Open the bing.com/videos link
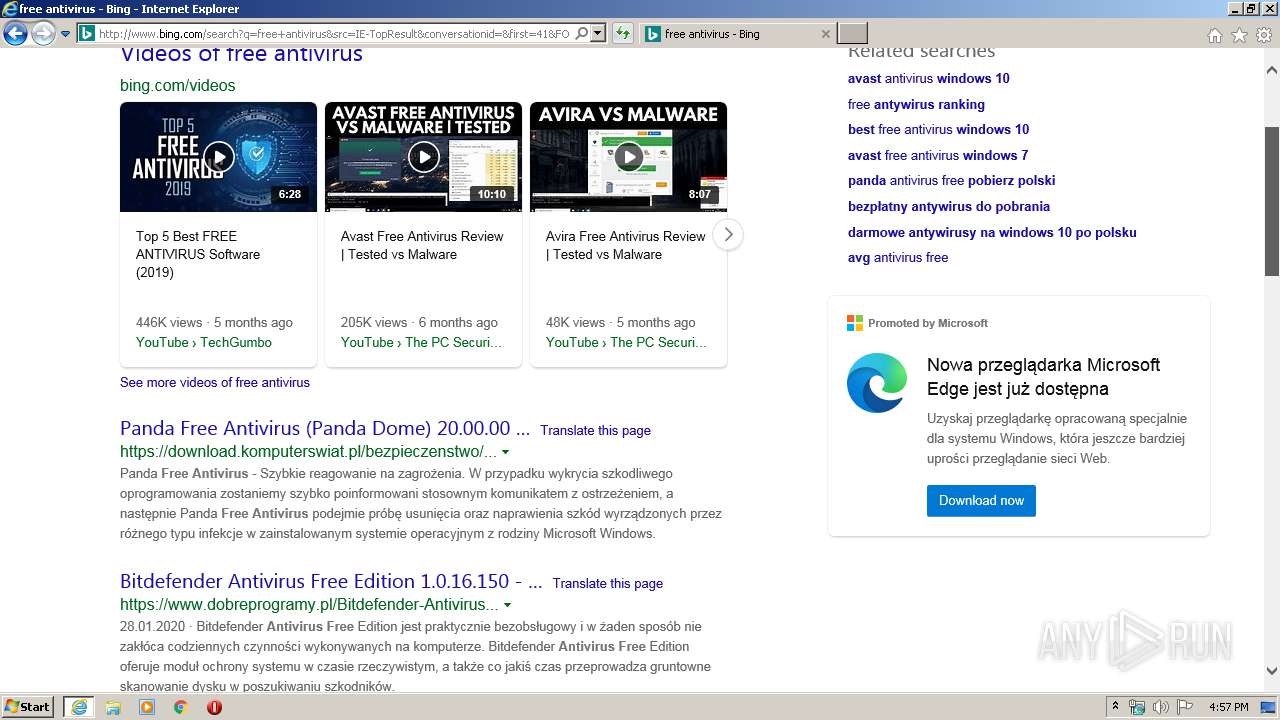Screen dimensions: 1280x720 pyautogui.click(x=178, y=86)
